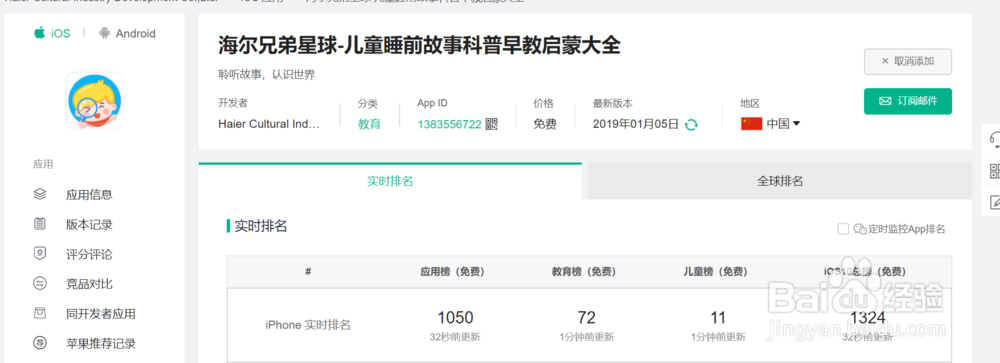Click the Apple logo icon
Viewport: 1000px width, 363px height.
tap(40, 33)
